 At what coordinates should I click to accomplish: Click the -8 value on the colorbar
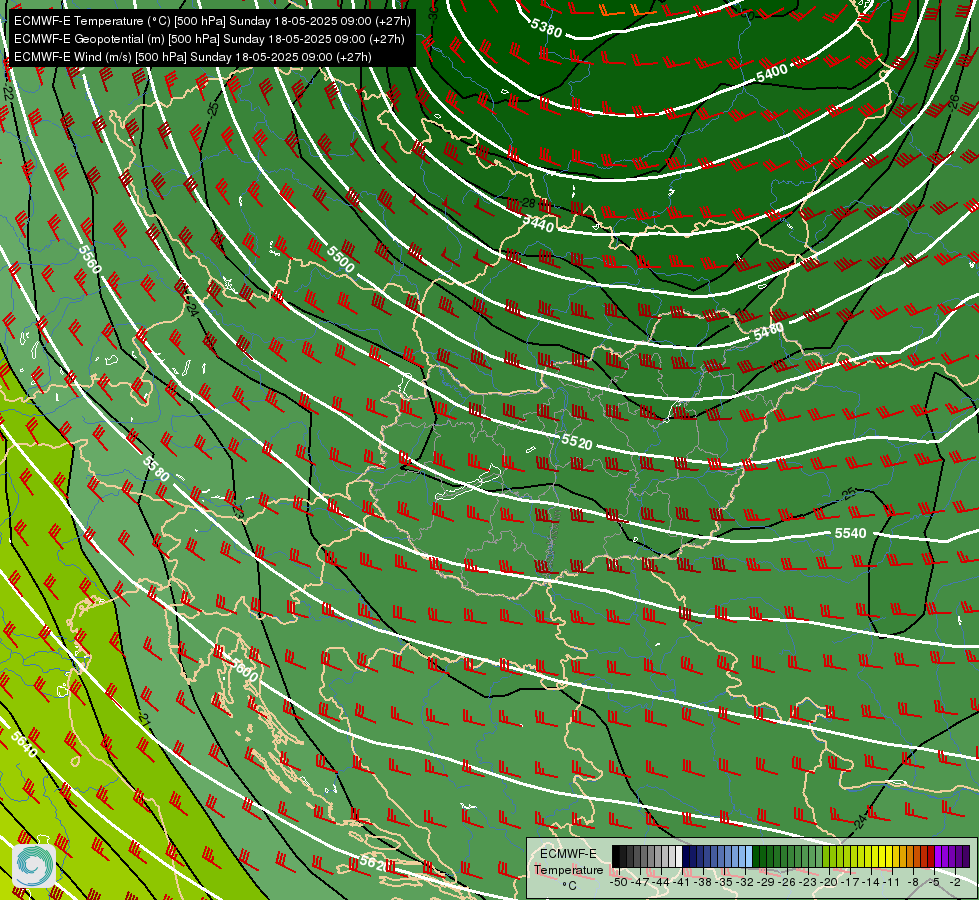913,883
